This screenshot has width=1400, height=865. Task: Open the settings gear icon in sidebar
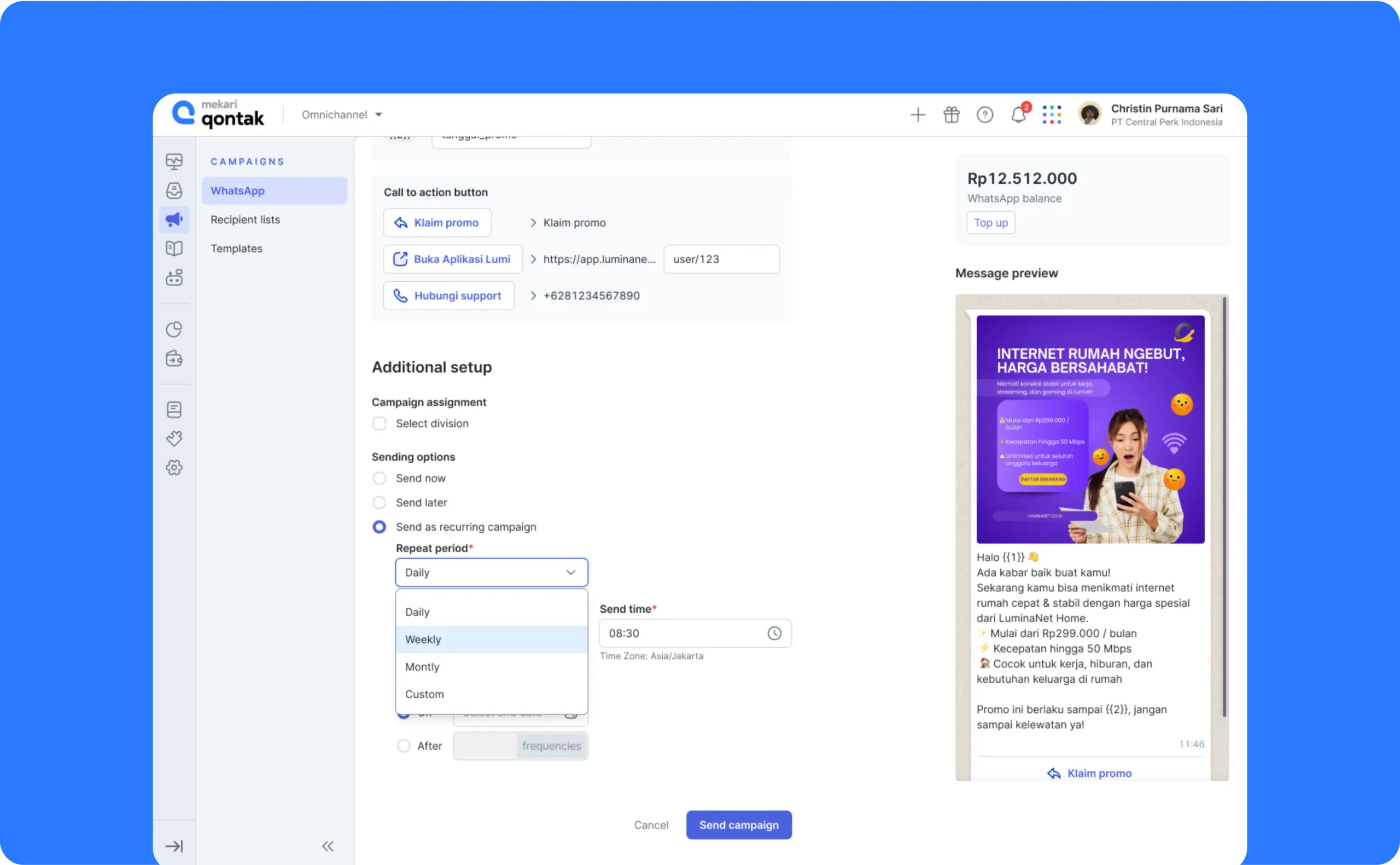[x=174, y=467]
